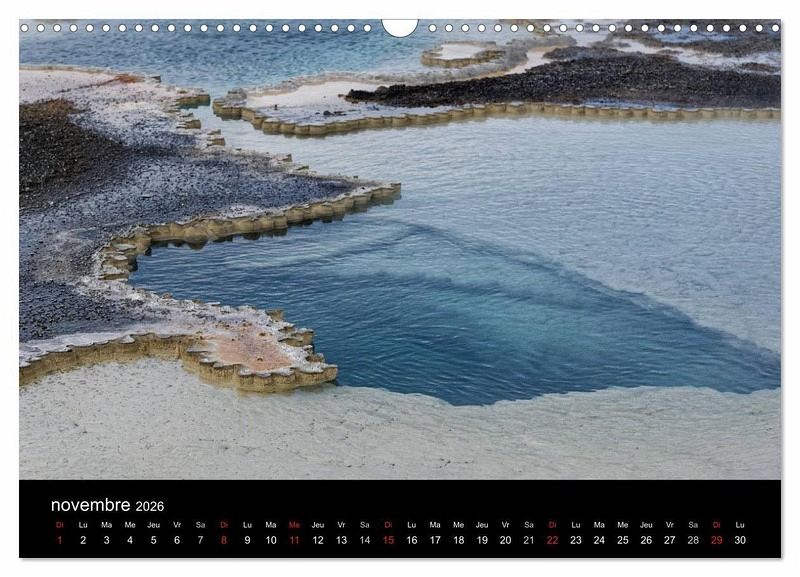This screenshot has height=577, width=800.
Task: Select red Sunday date 29
Action: pyautogui.click(x=717, y=540)
